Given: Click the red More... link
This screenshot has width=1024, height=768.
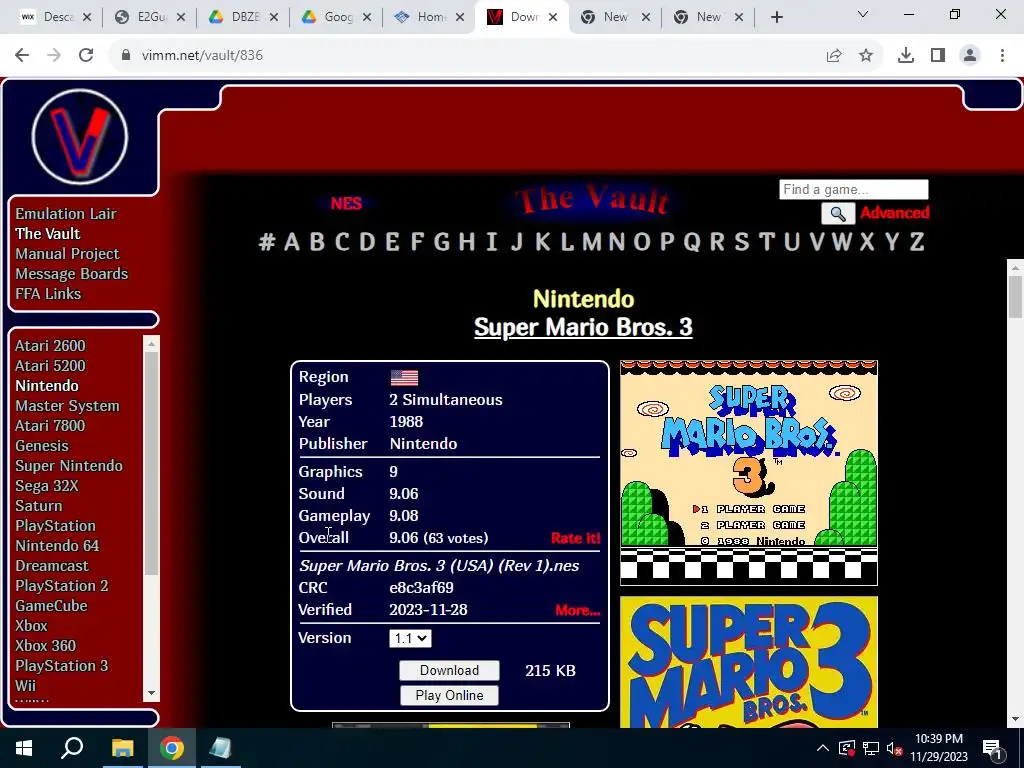Looking at the screenshot, I should [577, 610].
